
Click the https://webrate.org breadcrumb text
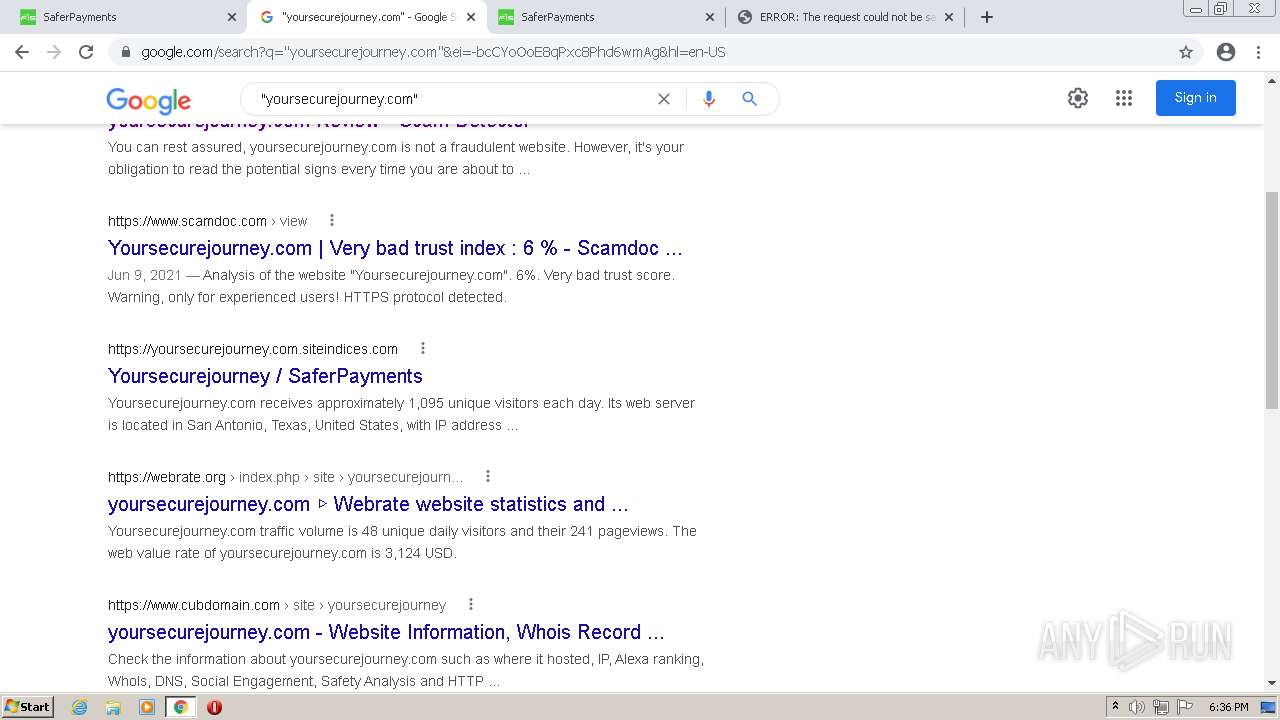coord(167,477)
